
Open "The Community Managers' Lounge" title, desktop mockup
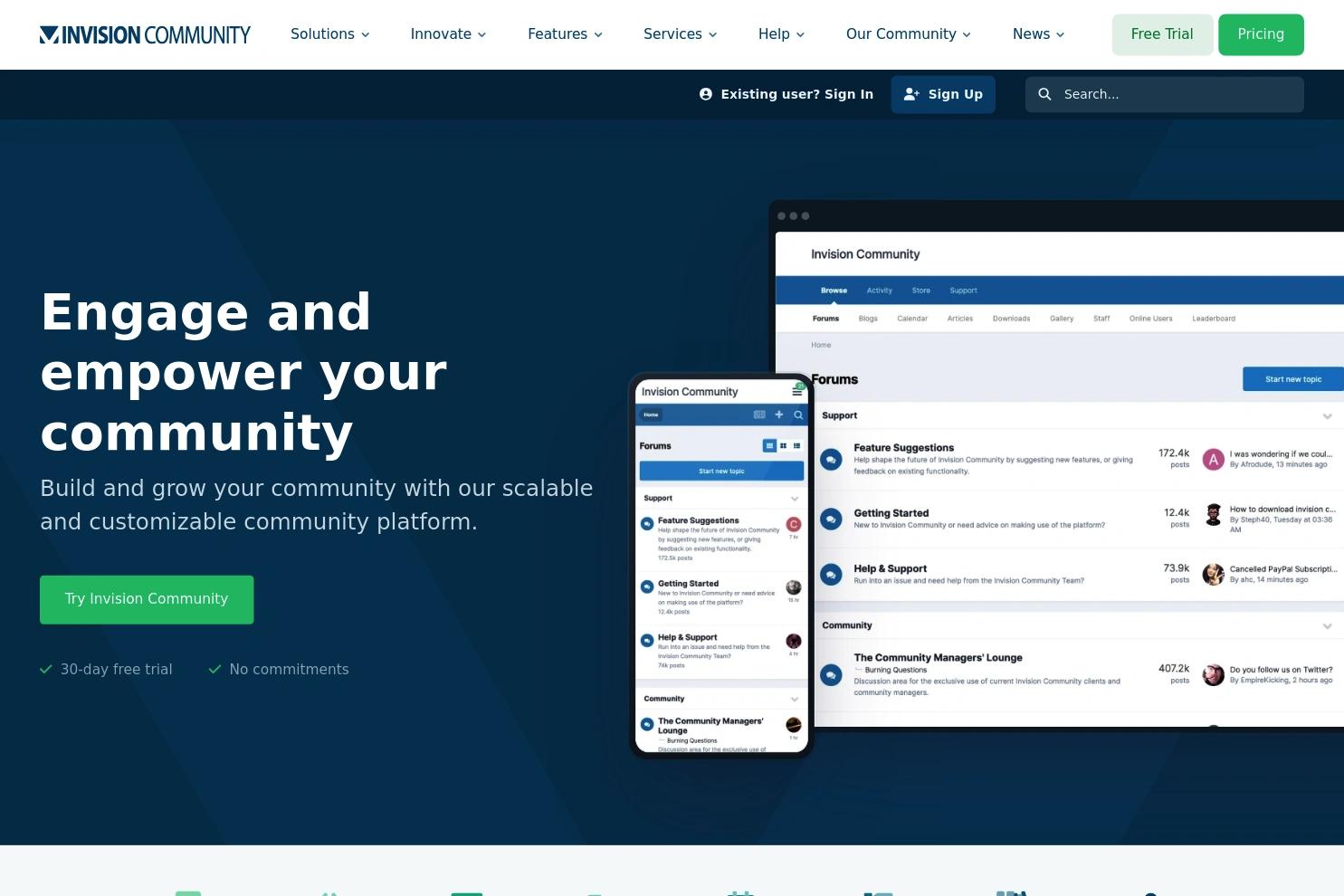coord(938,658)
